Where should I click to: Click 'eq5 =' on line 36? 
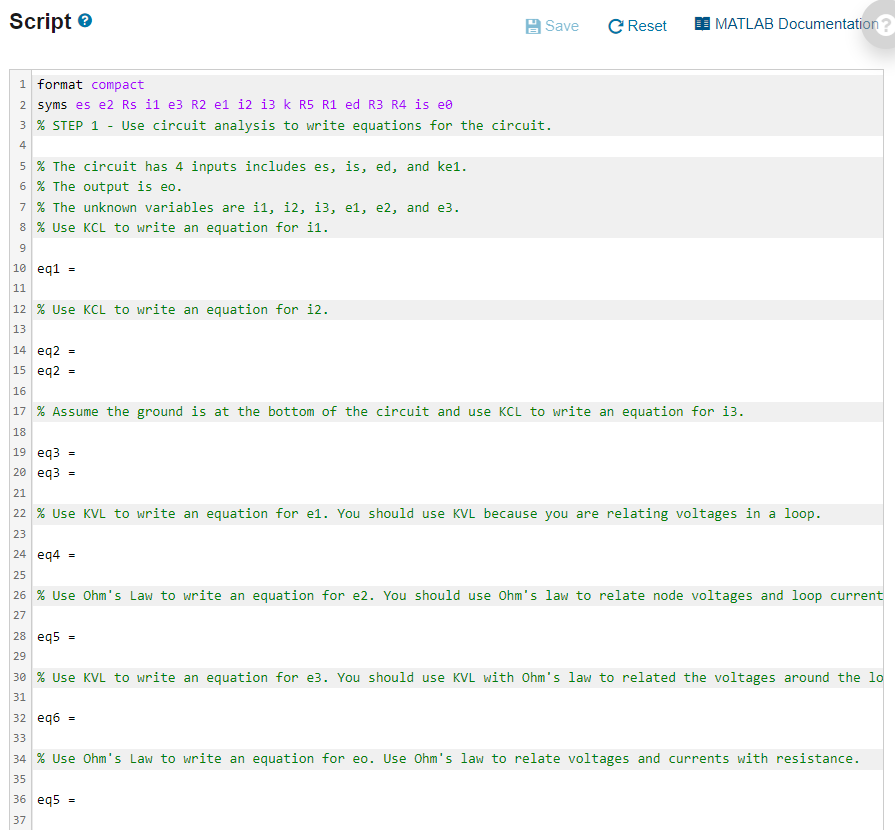pyautogui.click(x=56, y=800)
